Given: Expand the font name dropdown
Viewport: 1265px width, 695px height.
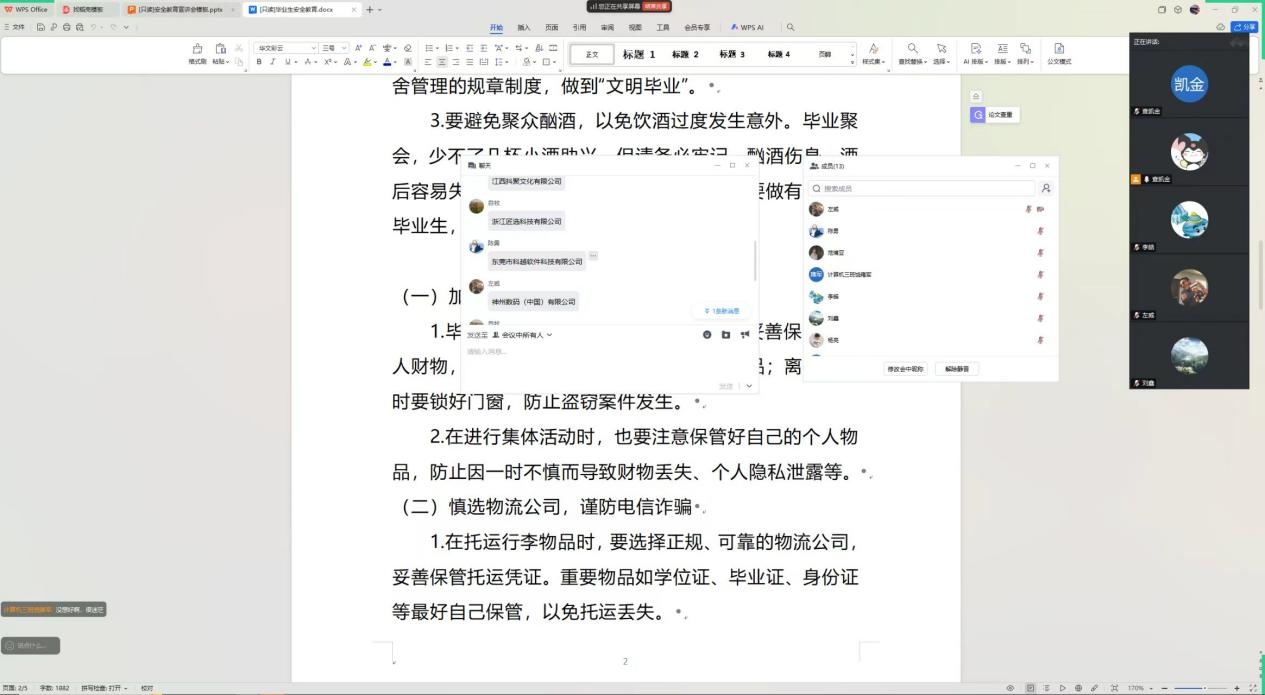Looking at the screenshot, I should point(312,48).
